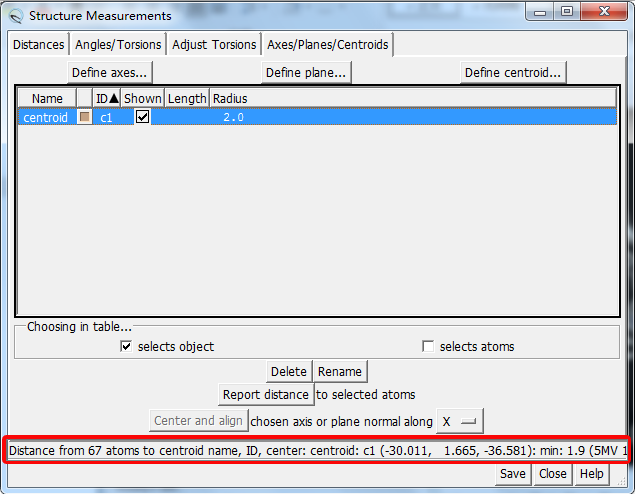Click the Define centroid... button

click(x=514, y=73)
